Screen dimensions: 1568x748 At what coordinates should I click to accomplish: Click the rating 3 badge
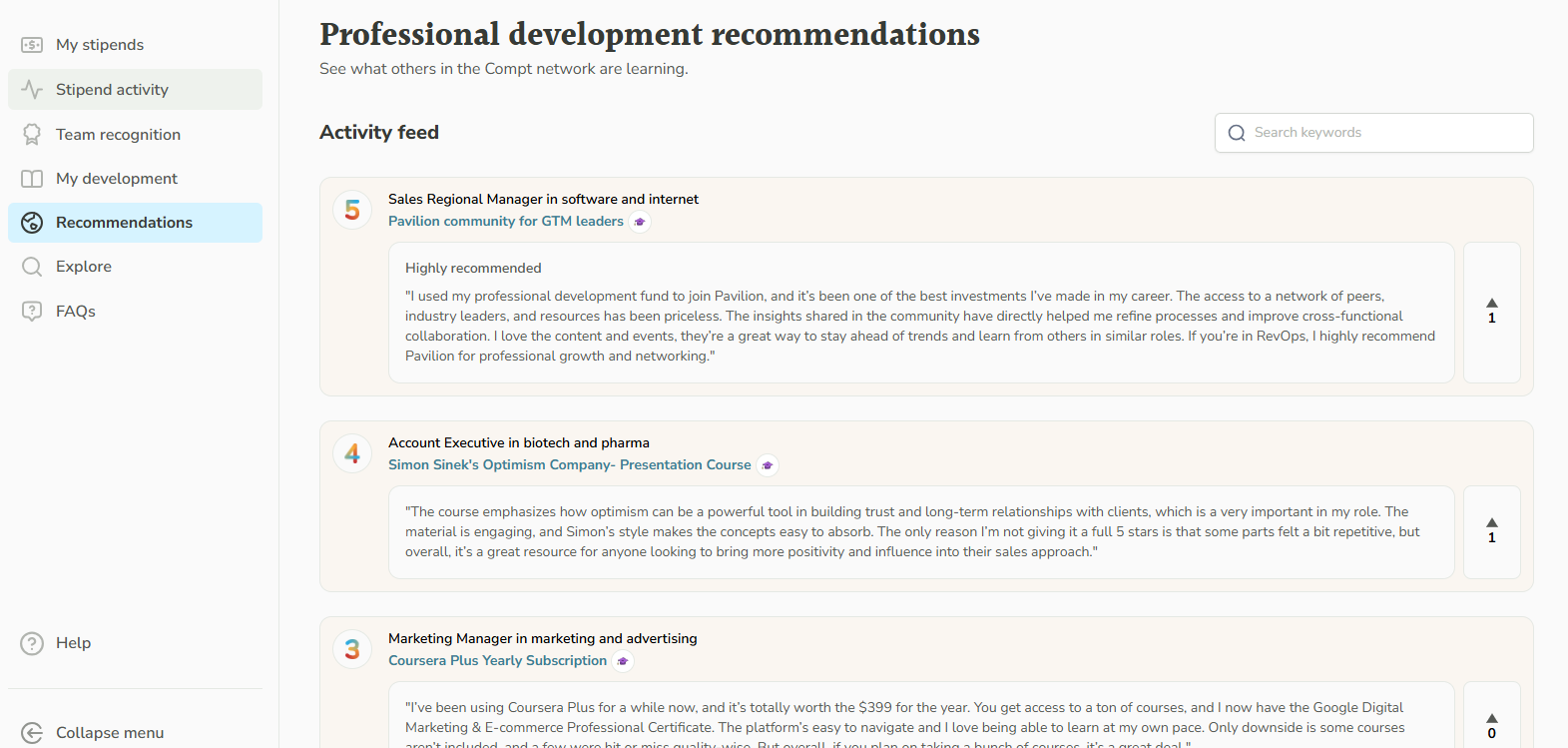point(352,650)
